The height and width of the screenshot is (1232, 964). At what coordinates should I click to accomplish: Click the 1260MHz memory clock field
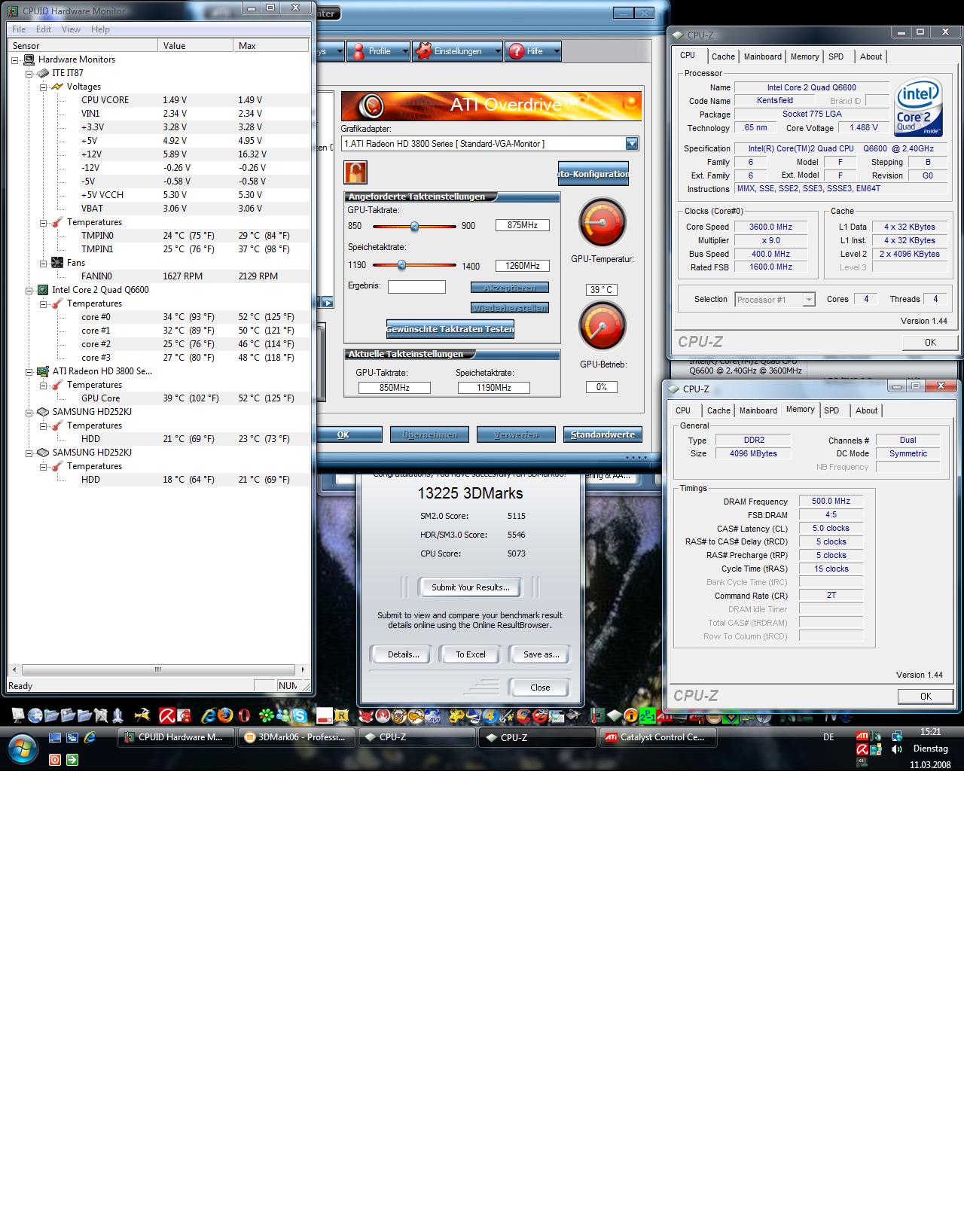(x=523, y=266)
